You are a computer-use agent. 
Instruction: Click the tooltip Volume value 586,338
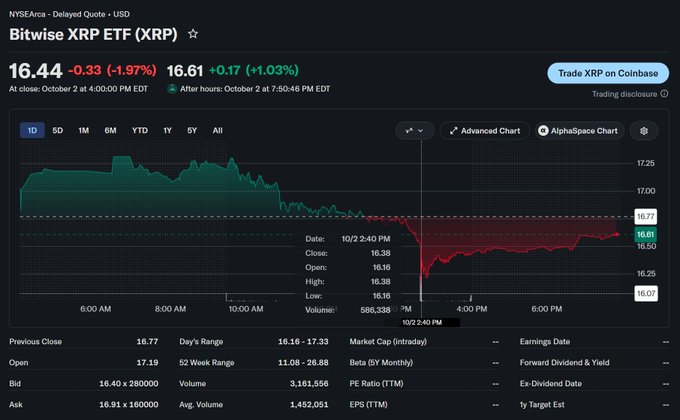pyautogui.click(x=375, y=310)
